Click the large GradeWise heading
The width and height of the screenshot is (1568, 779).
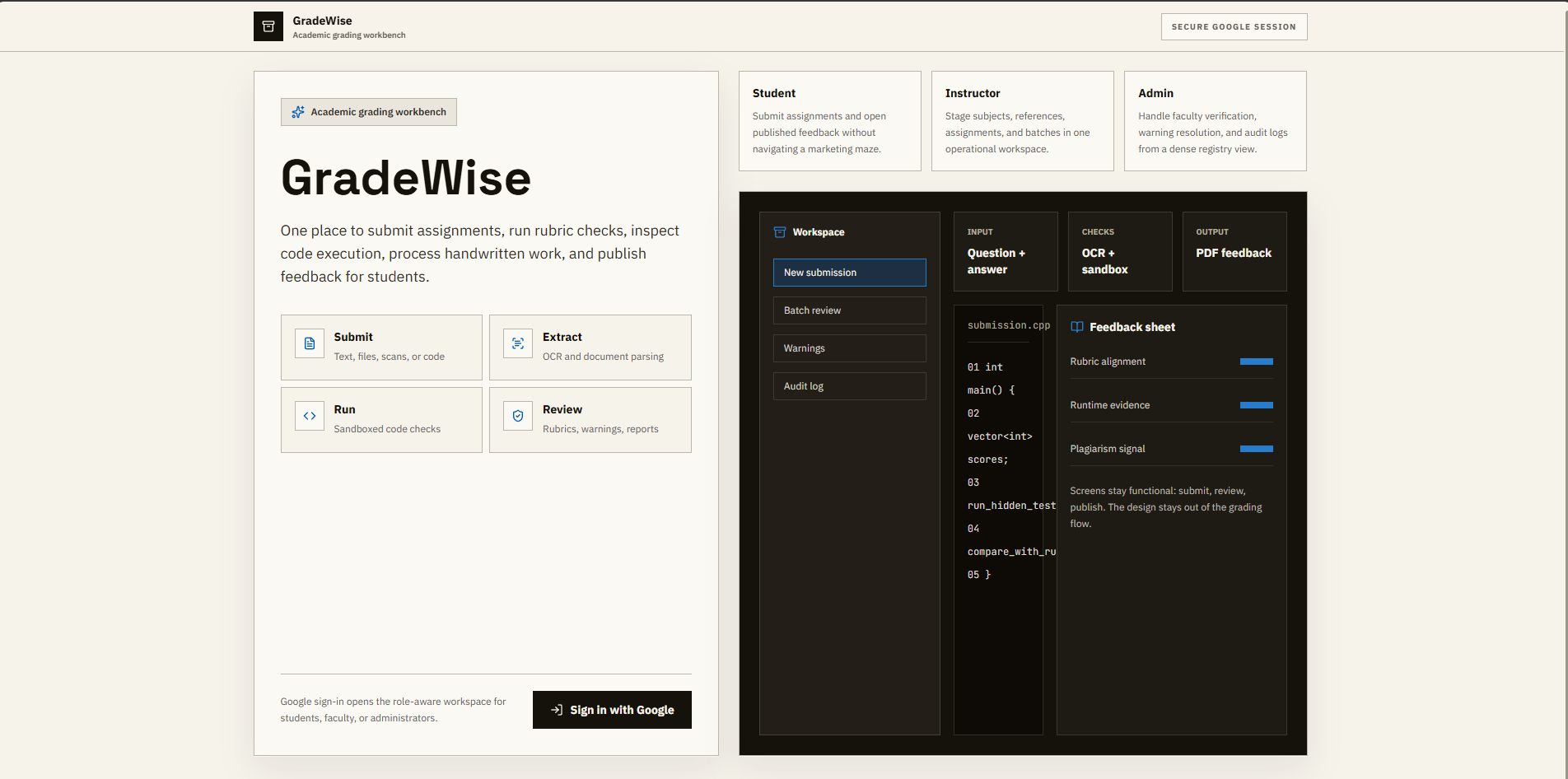click(x=406, y=178)
